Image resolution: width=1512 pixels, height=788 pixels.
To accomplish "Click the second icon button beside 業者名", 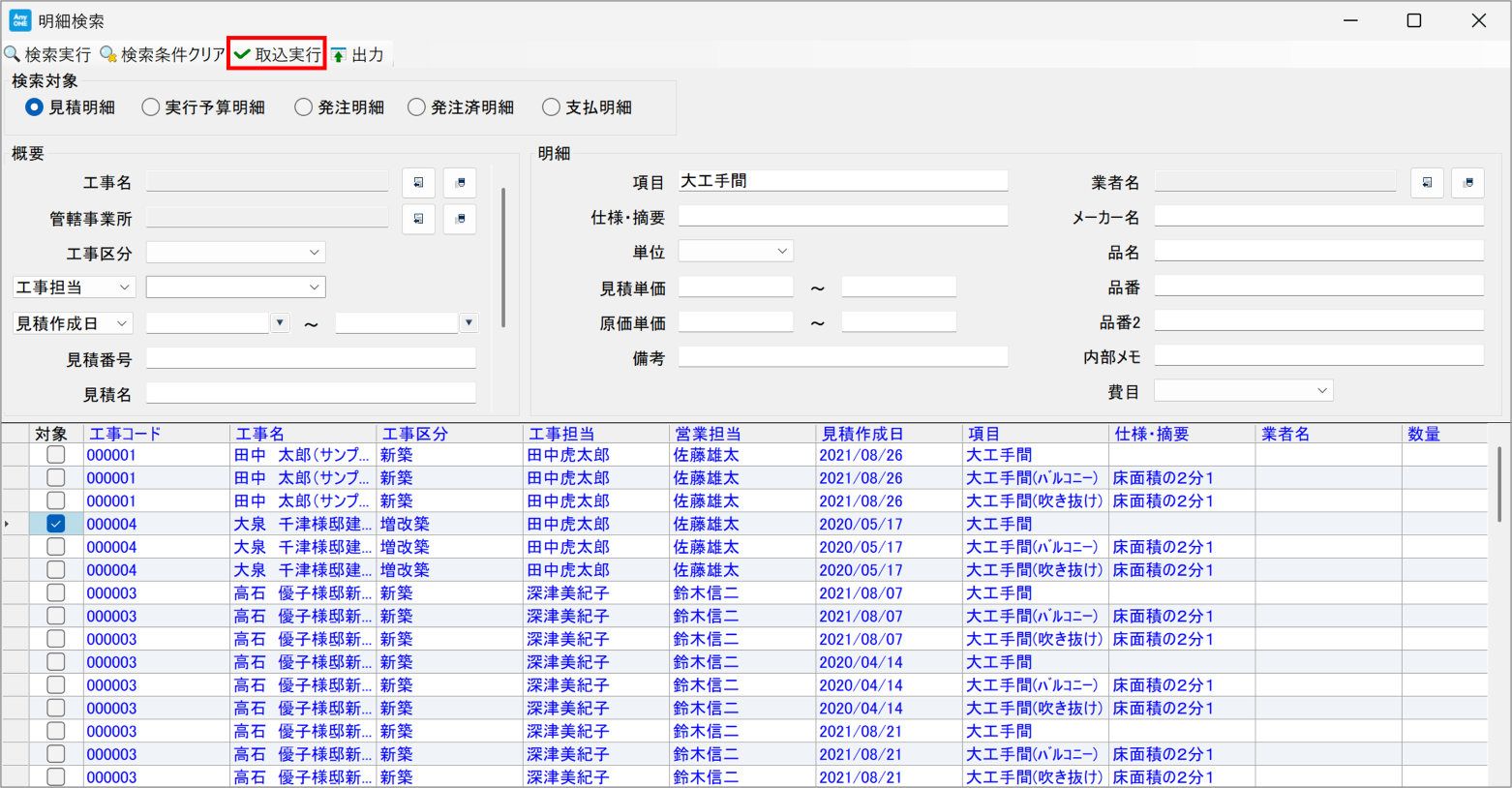I will pos(1468,183).
